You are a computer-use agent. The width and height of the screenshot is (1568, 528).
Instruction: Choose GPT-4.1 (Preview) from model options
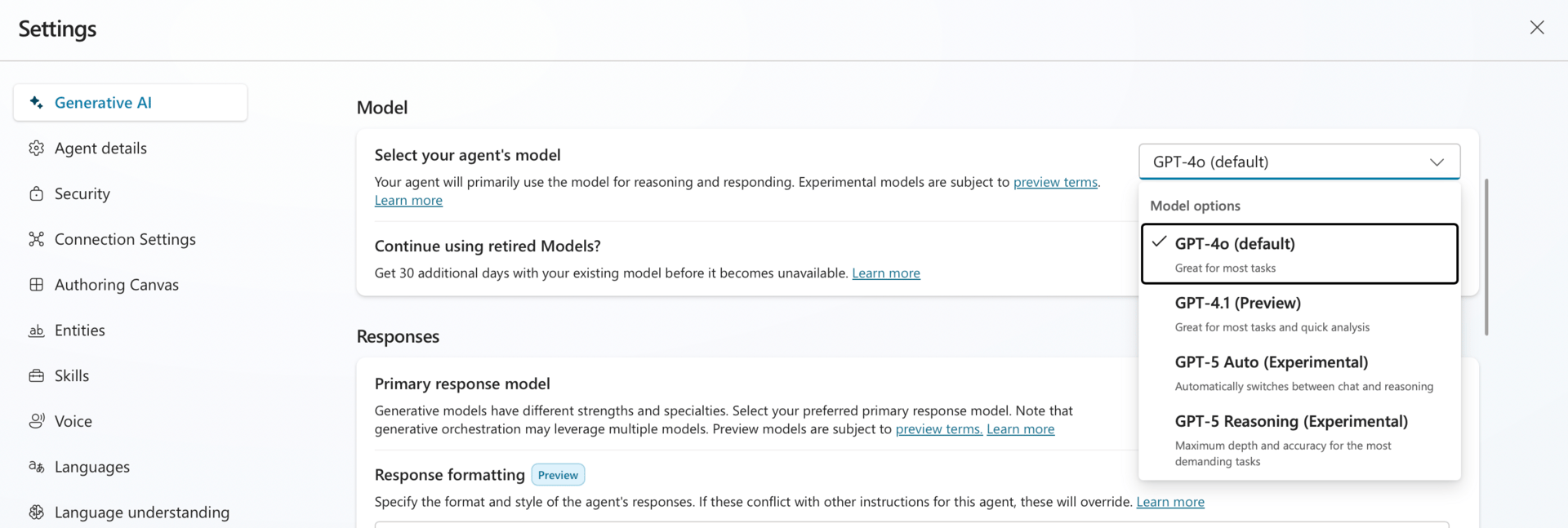1298,313
